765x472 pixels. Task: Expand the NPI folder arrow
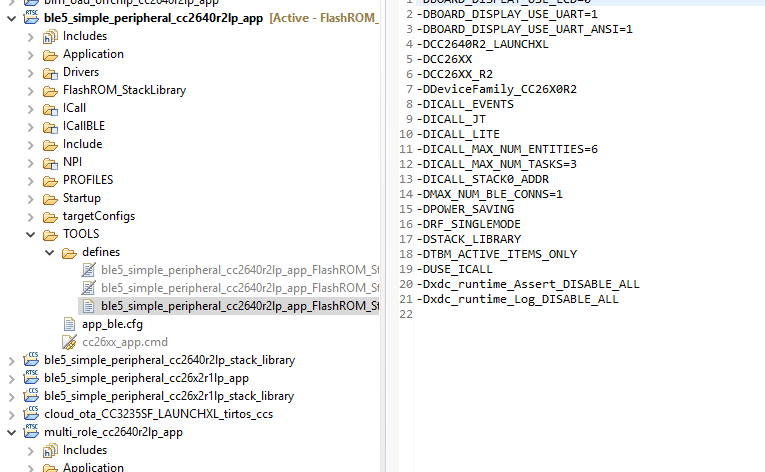coord(30,163)
